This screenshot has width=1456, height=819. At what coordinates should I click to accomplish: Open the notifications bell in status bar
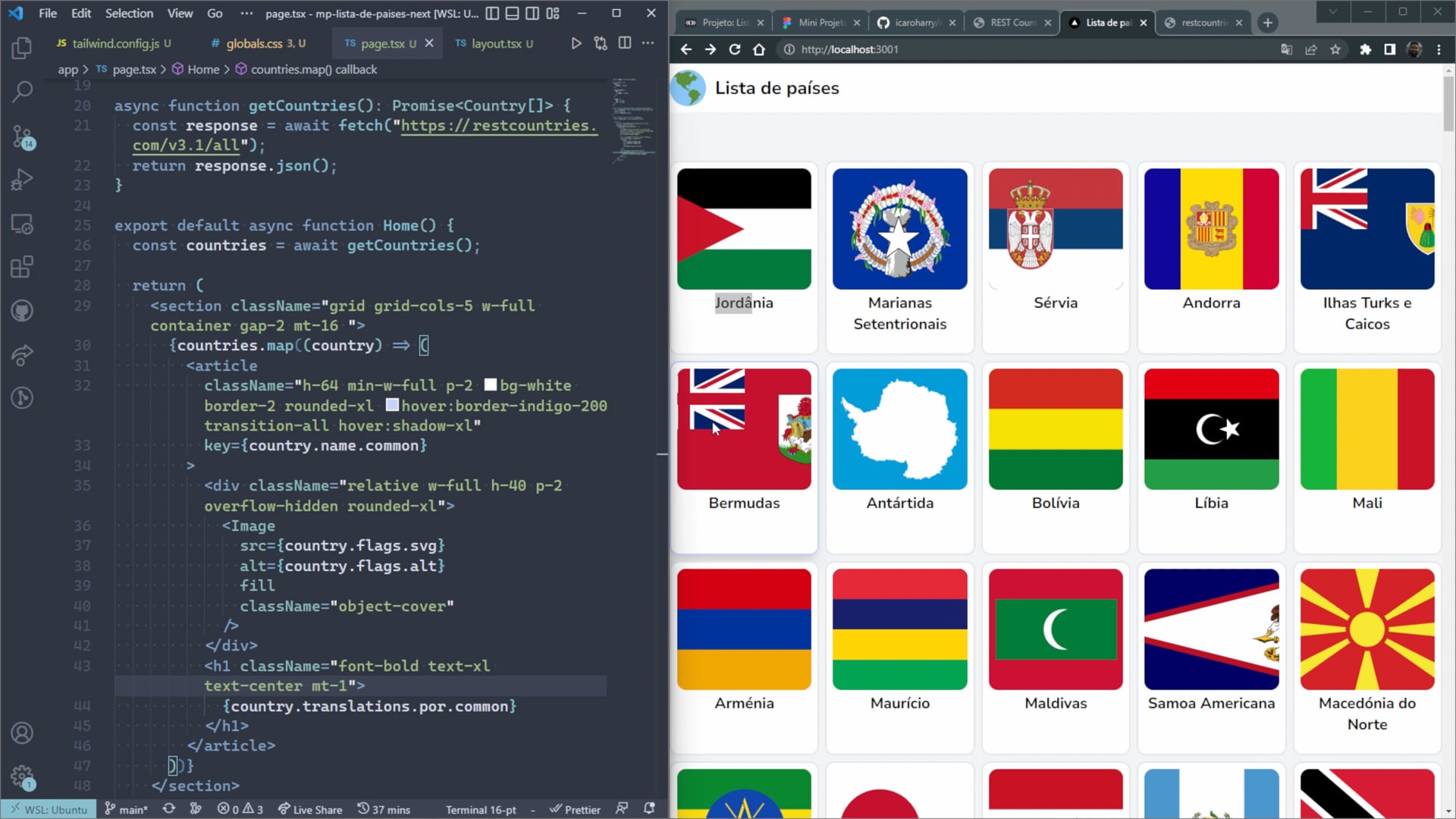[x=649, y=809]
